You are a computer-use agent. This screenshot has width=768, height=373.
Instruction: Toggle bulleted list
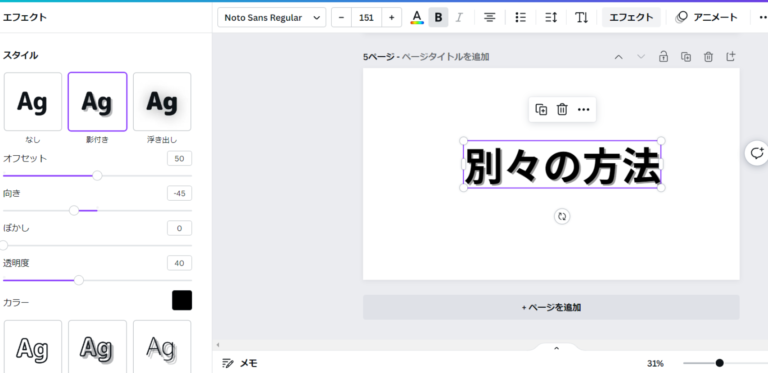point(520,18)
